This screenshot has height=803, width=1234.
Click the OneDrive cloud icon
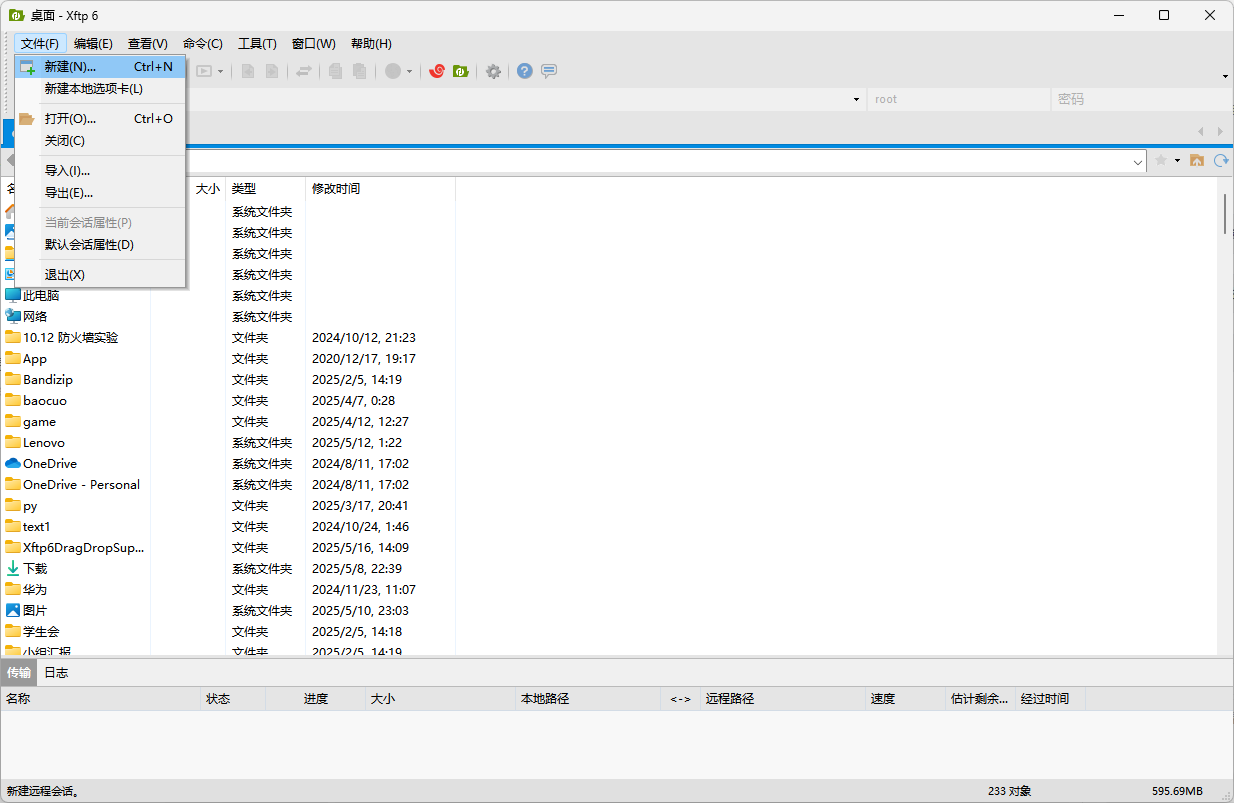point(13,464)
